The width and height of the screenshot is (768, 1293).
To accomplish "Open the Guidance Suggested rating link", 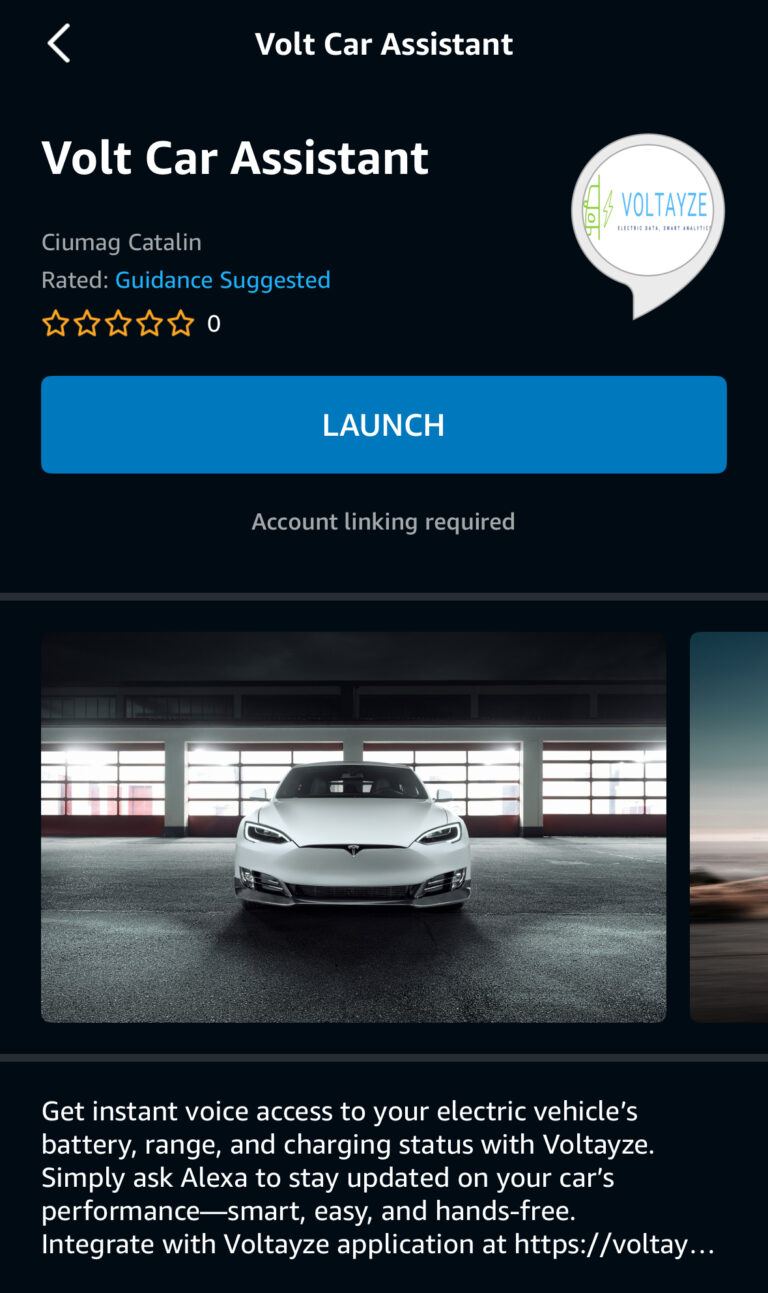I will coord(223,280).
